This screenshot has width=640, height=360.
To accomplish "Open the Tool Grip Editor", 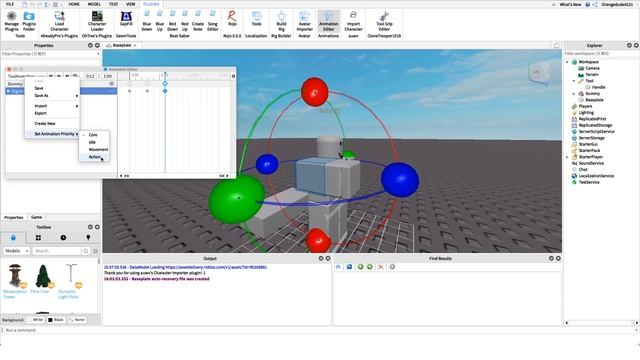I will pos(384,21).
